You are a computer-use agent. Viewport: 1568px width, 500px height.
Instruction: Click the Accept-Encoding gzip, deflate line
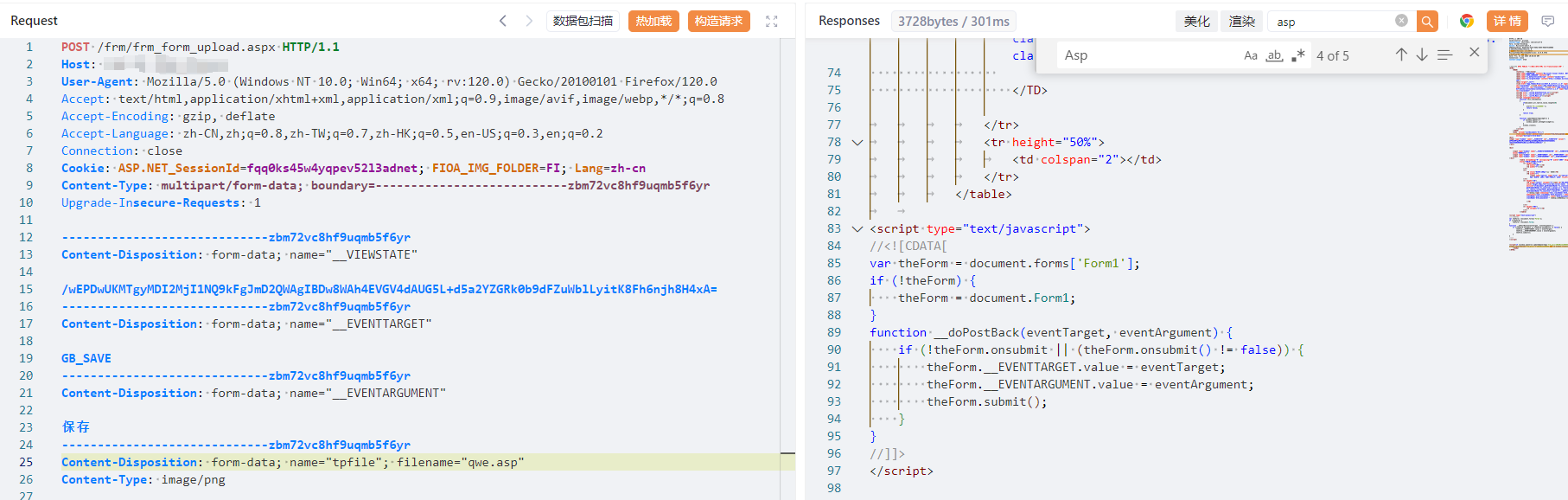[168, 117]
